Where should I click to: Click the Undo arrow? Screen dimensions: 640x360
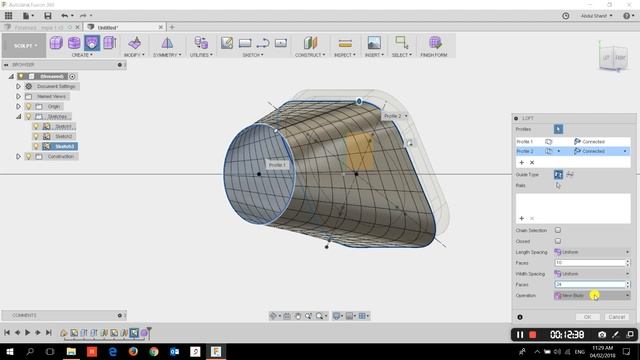(x=64, y=16)
